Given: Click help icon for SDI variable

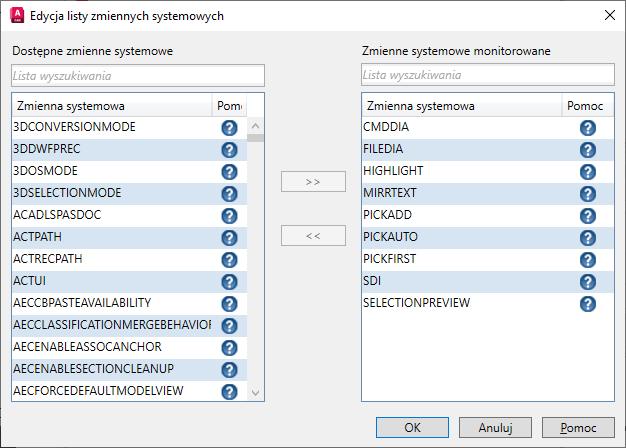Looking at the screenshot, I should tap(588, 282).
